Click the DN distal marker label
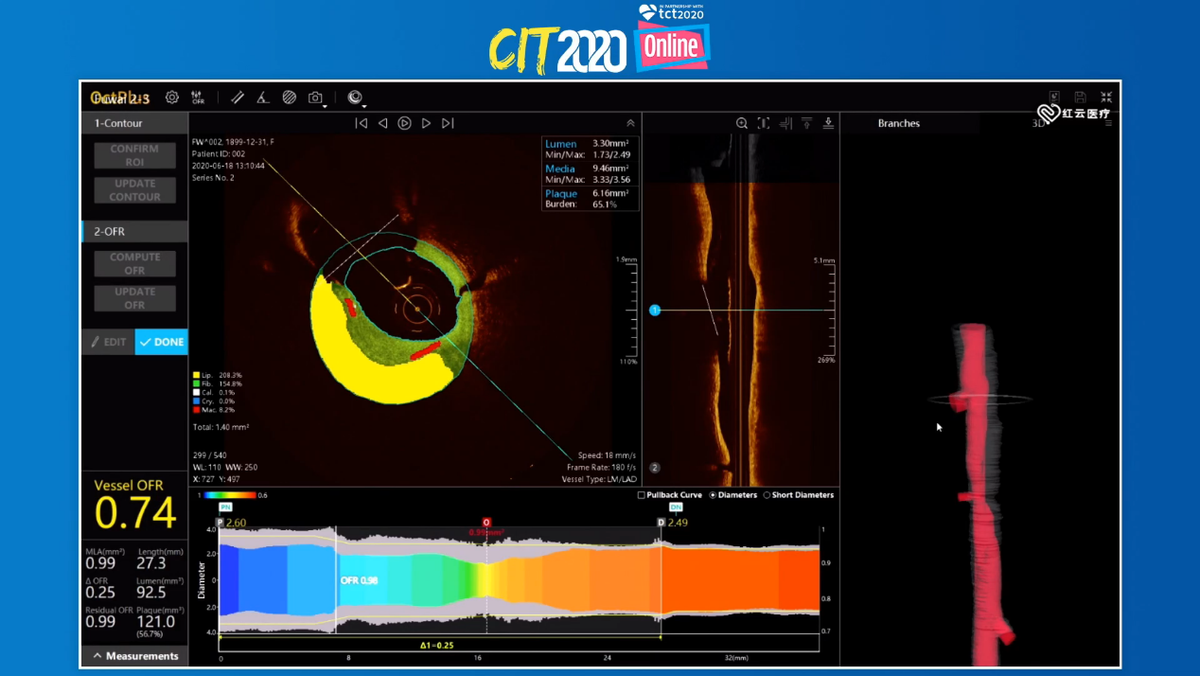Image resolution: width=1200 pixels, height=676 pixels. click(x=676, y=508)
